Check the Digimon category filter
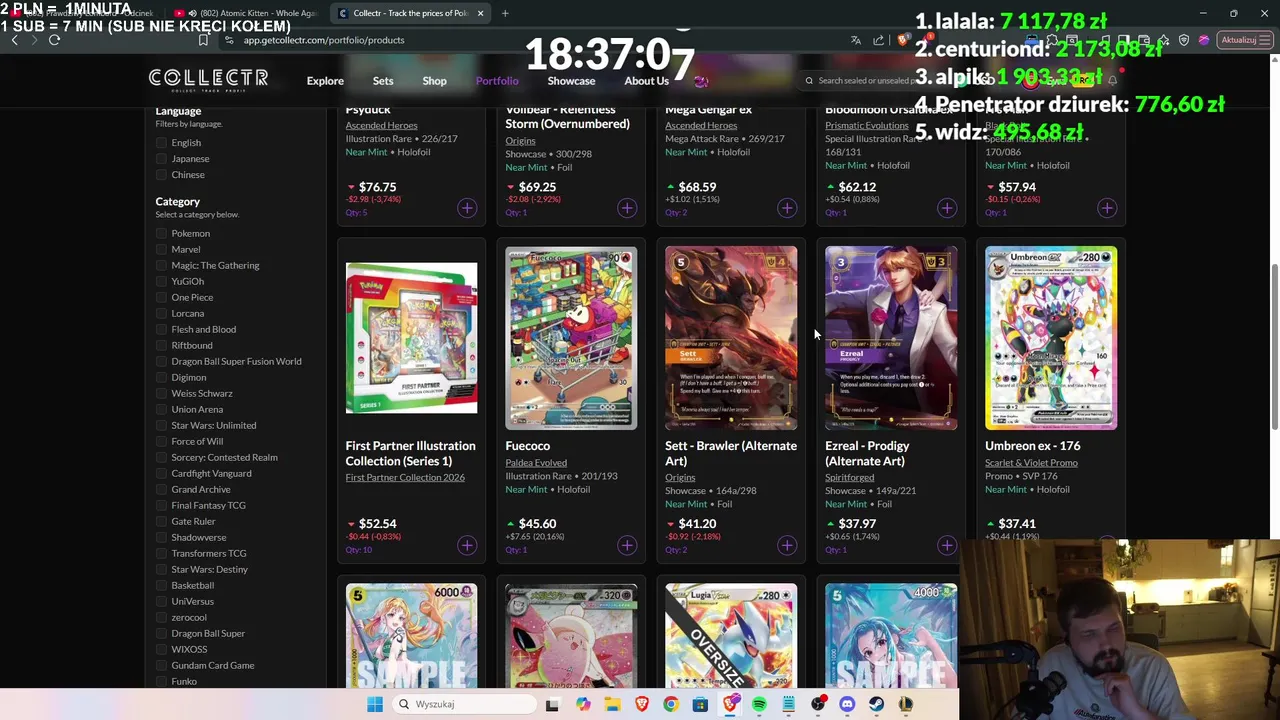 161,378
